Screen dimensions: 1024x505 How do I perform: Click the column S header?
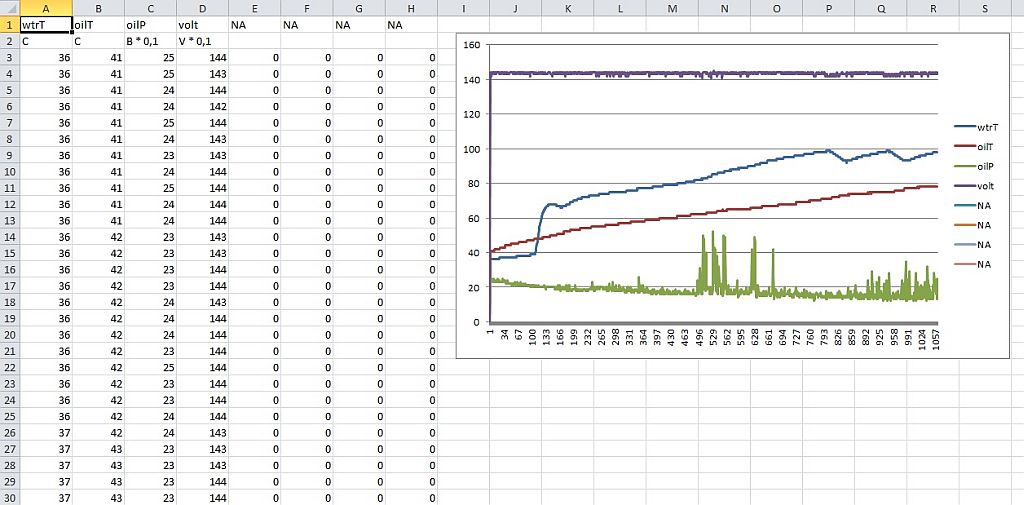coord(985,8)
